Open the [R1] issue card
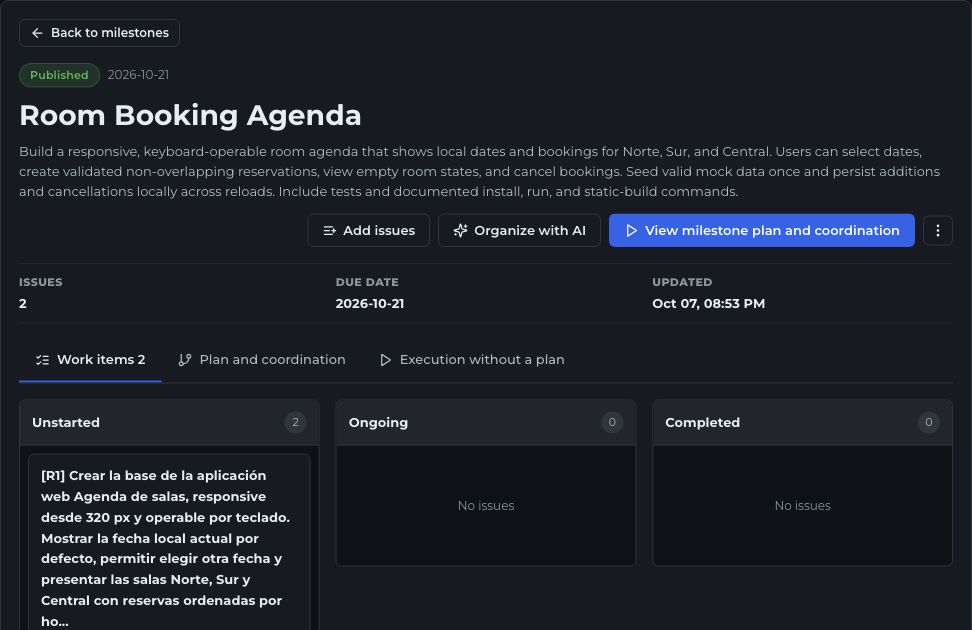Image resolution: width=972 pixels, height=630 pixels. click(169, 543)
